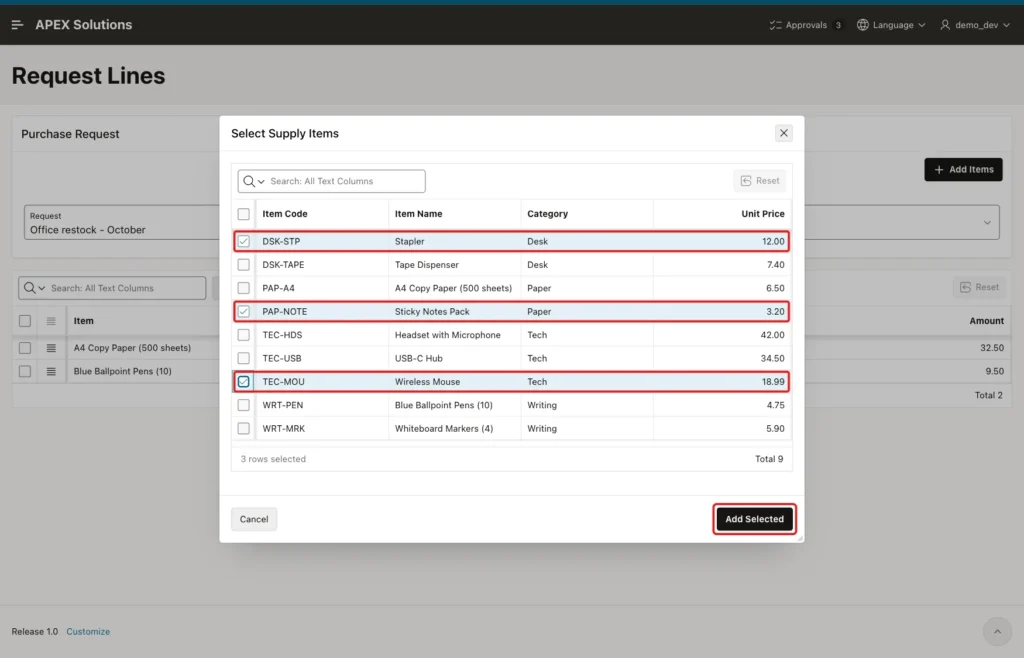Viewport: 1024px width, 658px height.
Task: Check the TEC-USB row checkbox
Action: [x=244, y=358]
